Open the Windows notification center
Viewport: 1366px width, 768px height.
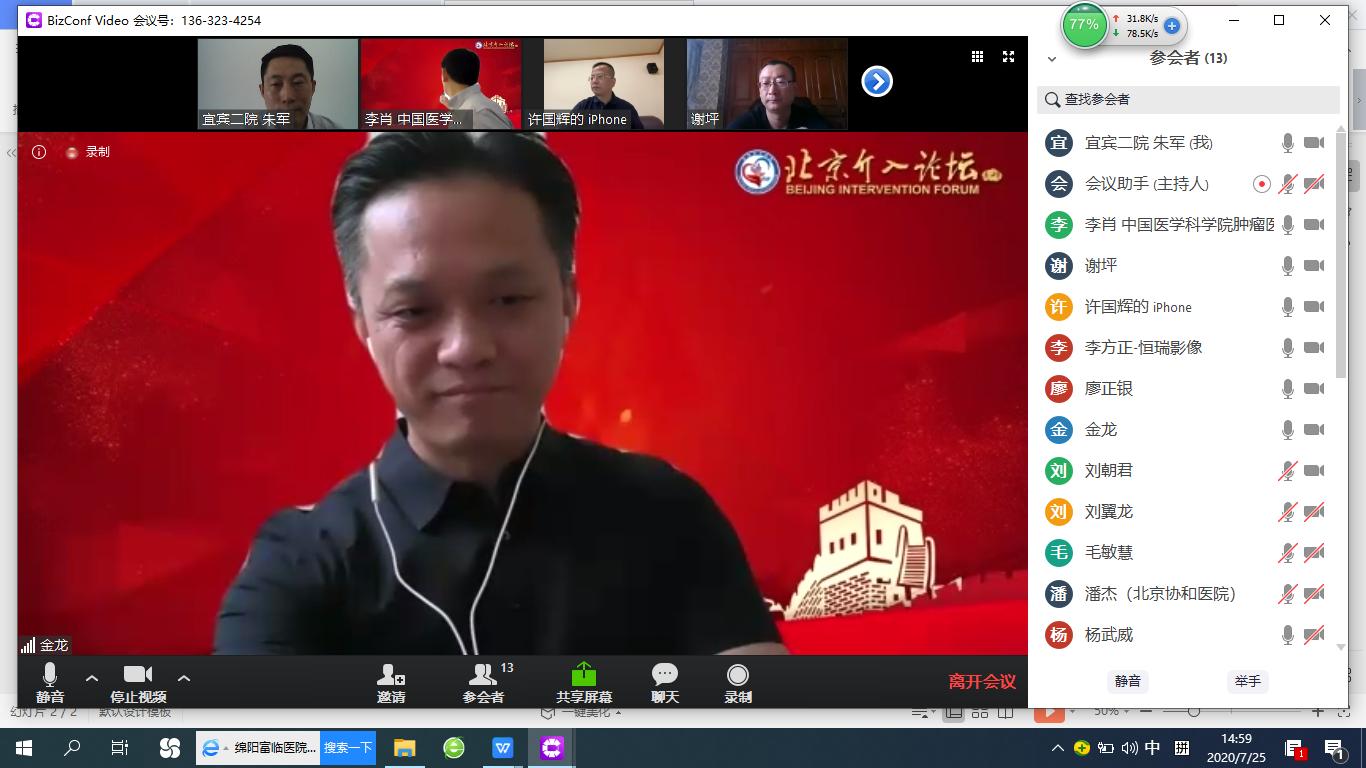click(1335, 748)
